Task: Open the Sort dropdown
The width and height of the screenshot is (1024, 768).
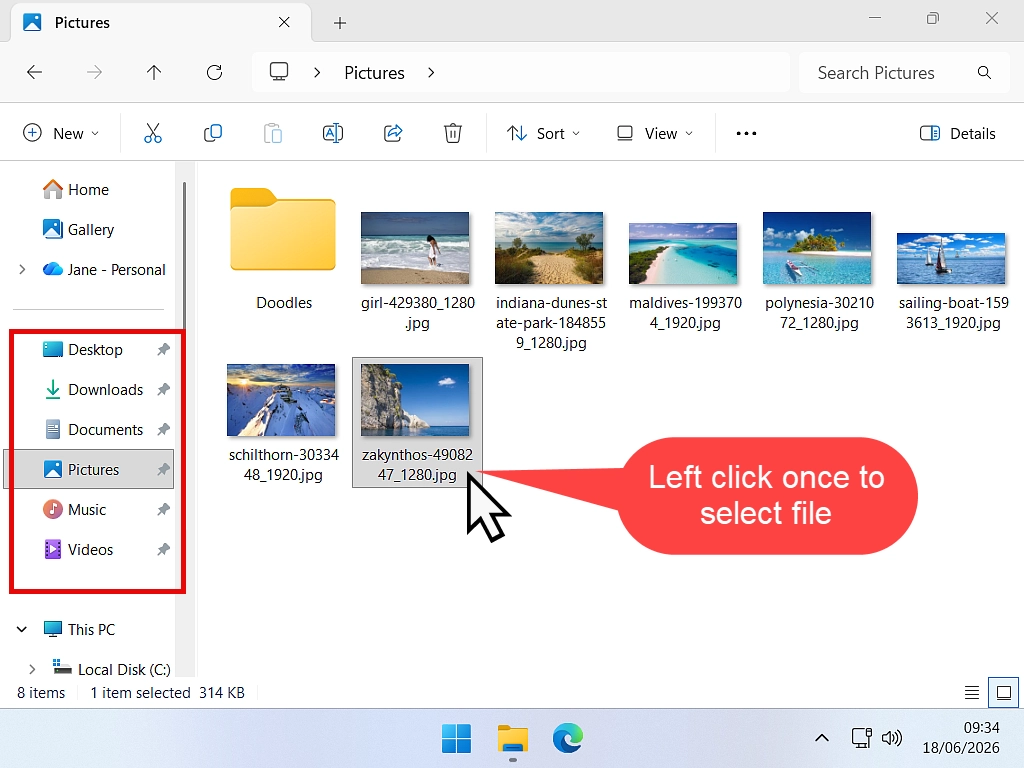Action: (543, 133)
